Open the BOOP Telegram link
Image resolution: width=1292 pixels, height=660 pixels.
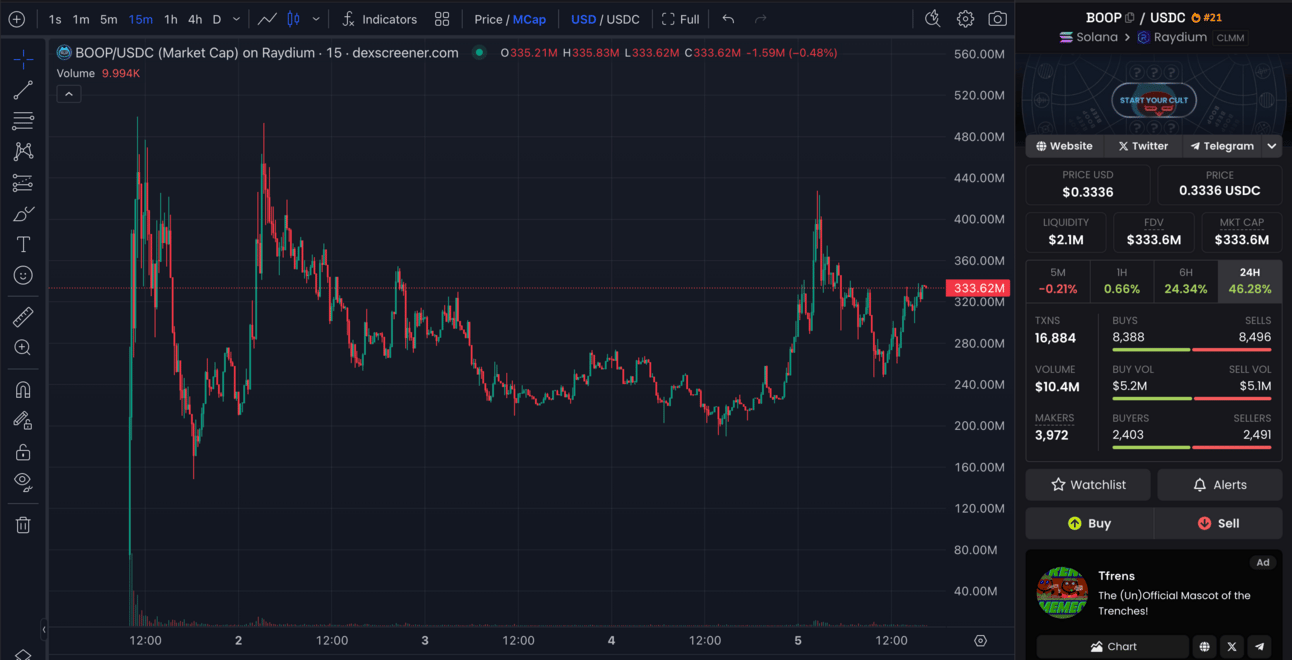[1221, 146]
